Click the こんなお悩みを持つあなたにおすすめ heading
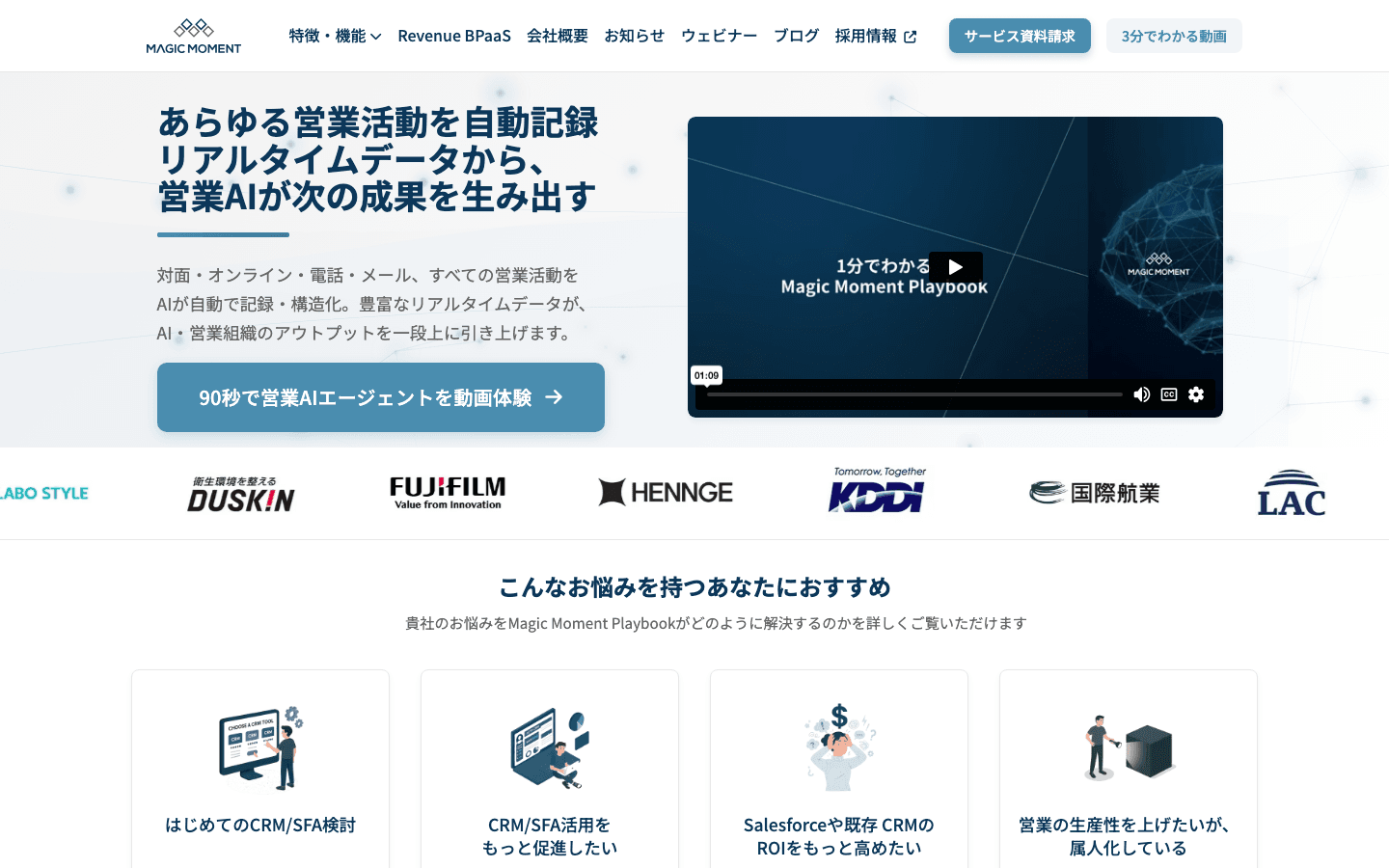 point(694,586)
